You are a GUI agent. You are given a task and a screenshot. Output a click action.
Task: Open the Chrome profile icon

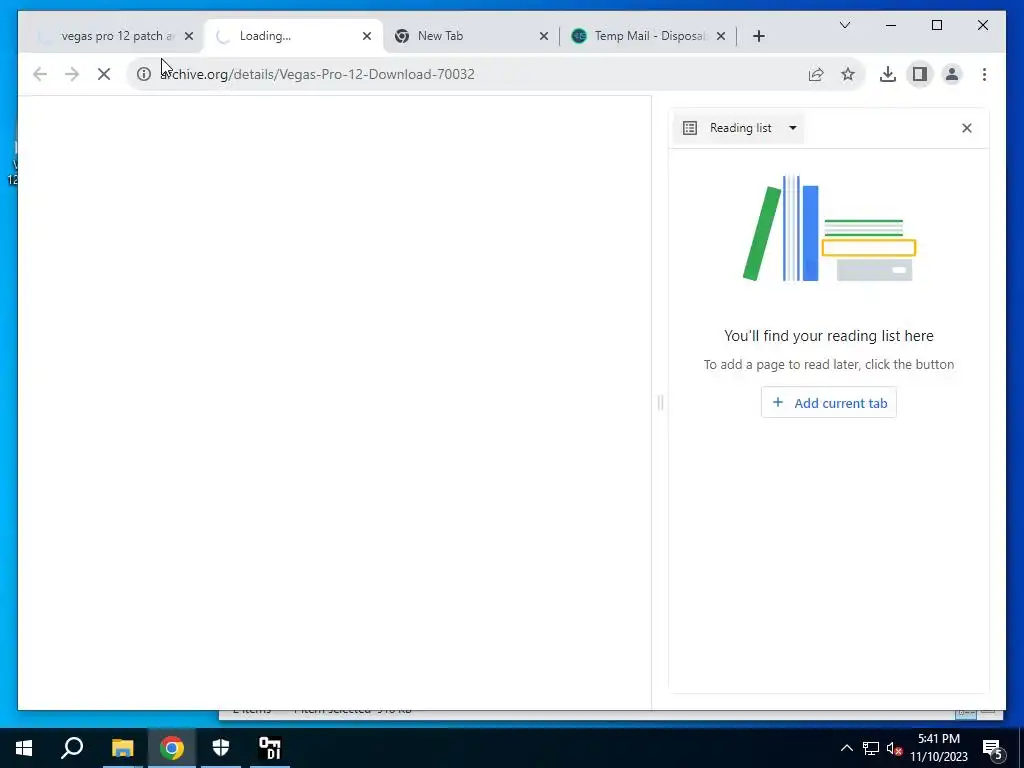coord(952,74)
